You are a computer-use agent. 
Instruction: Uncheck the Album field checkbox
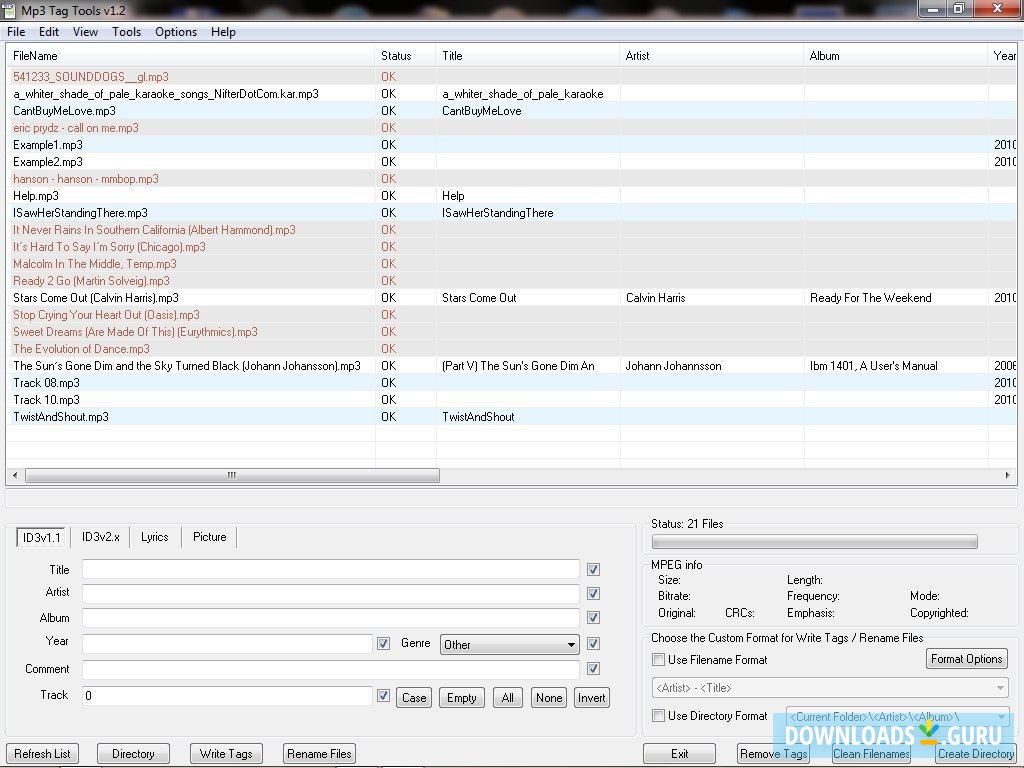pos(593,618)
